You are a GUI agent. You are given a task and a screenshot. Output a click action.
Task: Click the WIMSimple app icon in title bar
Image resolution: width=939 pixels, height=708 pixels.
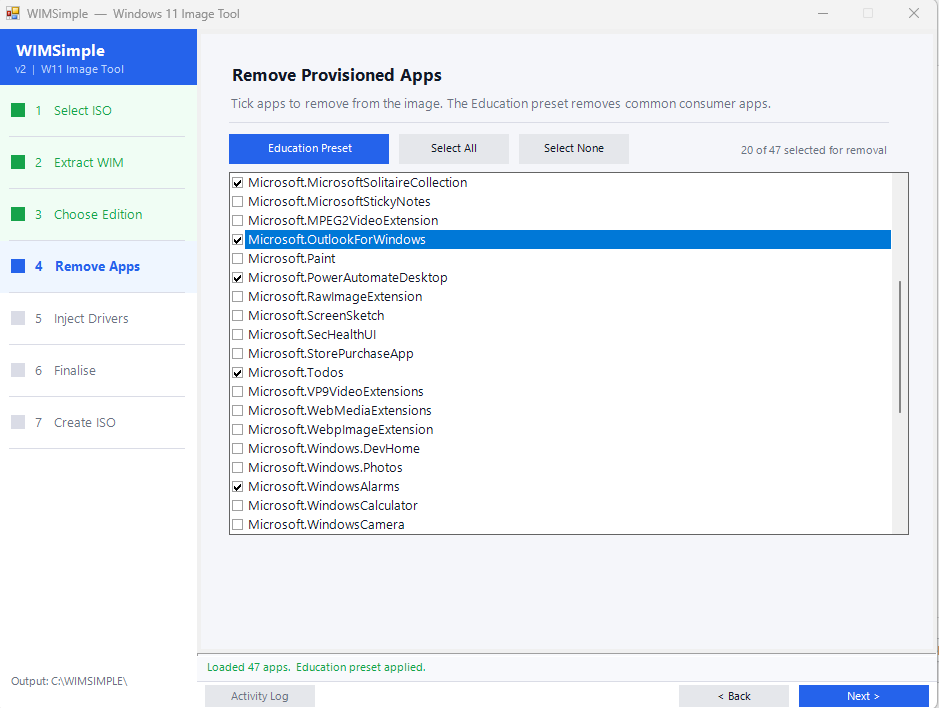click(13, 14)
